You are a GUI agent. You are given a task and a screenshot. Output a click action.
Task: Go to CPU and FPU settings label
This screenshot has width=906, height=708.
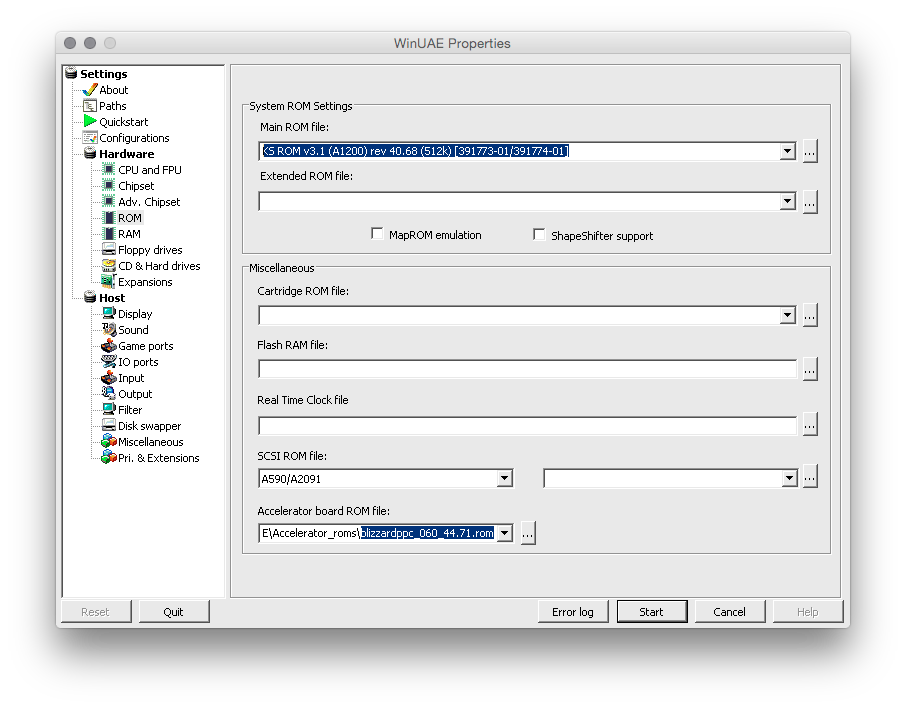tap(150, 170)
